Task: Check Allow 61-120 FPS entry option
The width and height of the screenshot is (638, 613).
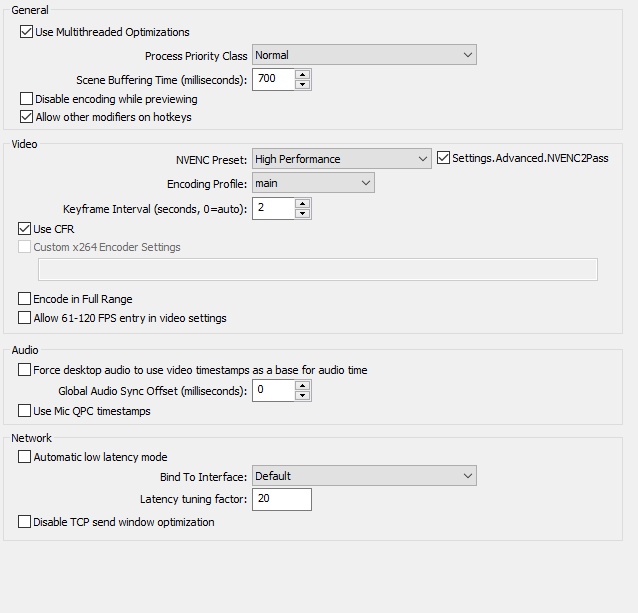Action: click(x=24, y=318)
